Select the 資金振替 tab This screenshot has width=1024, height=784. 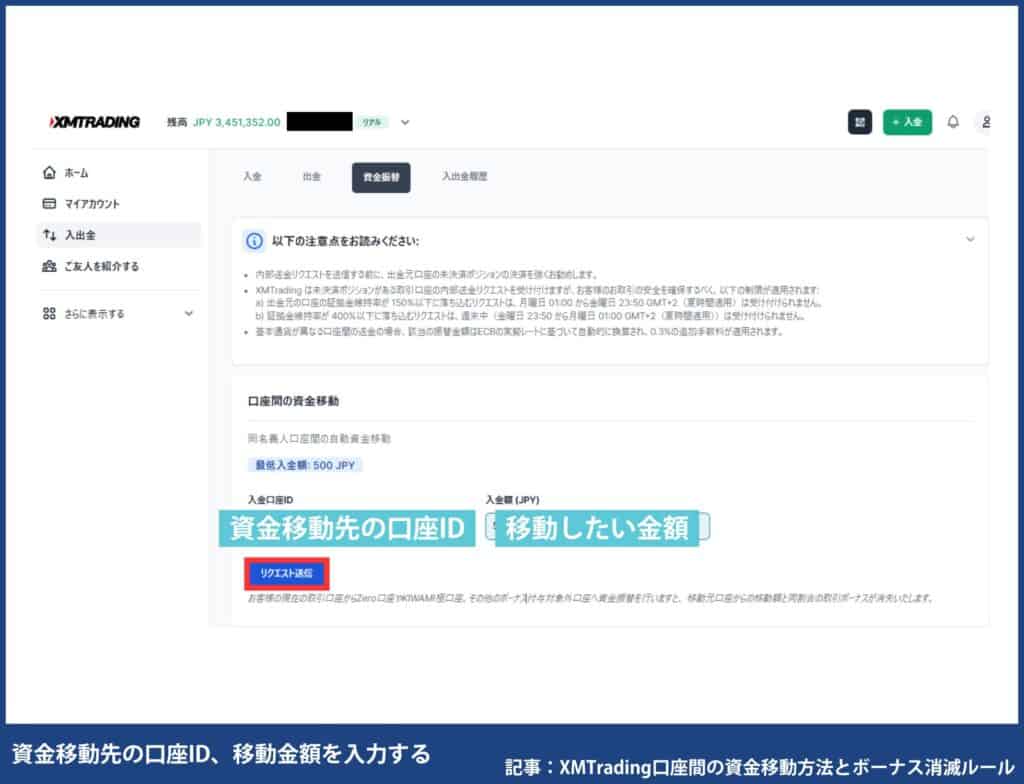pos(381,178)
